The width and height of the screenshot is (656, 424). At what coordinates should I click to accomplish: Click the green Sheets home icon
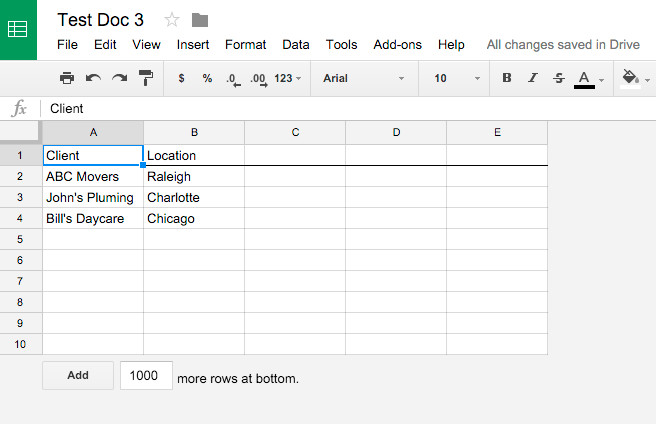(x=18, y=29)
